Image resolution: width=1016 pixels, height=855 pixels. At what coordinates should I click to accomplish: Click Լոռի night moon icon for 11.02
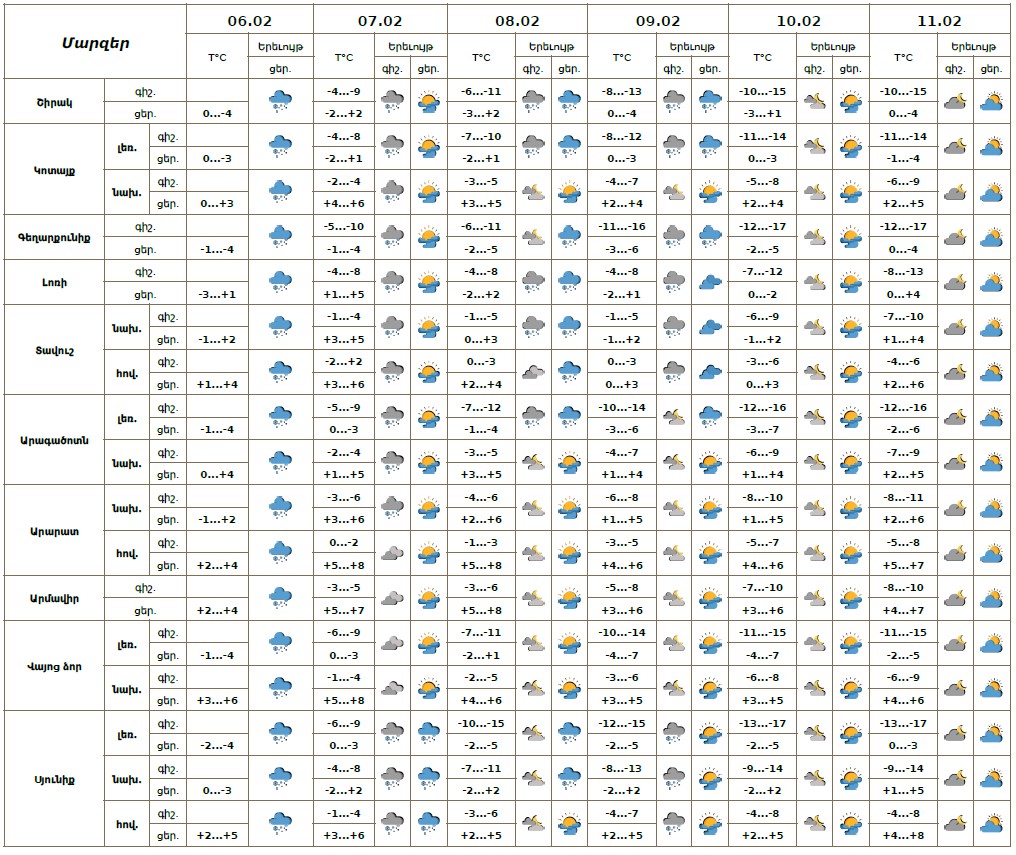coord(955,282)
